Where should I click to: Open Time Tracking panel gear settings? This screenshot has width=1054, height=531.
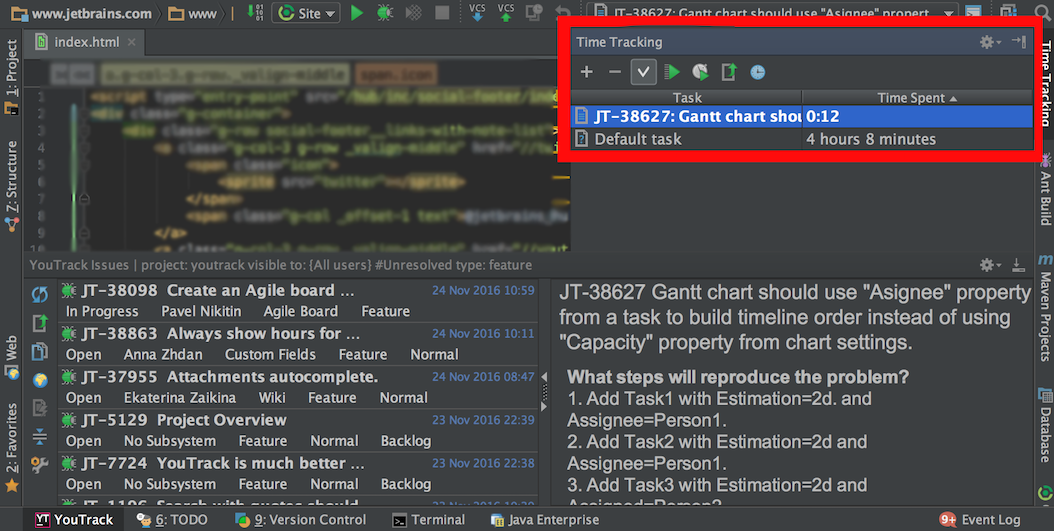click(x=989, y=42)
